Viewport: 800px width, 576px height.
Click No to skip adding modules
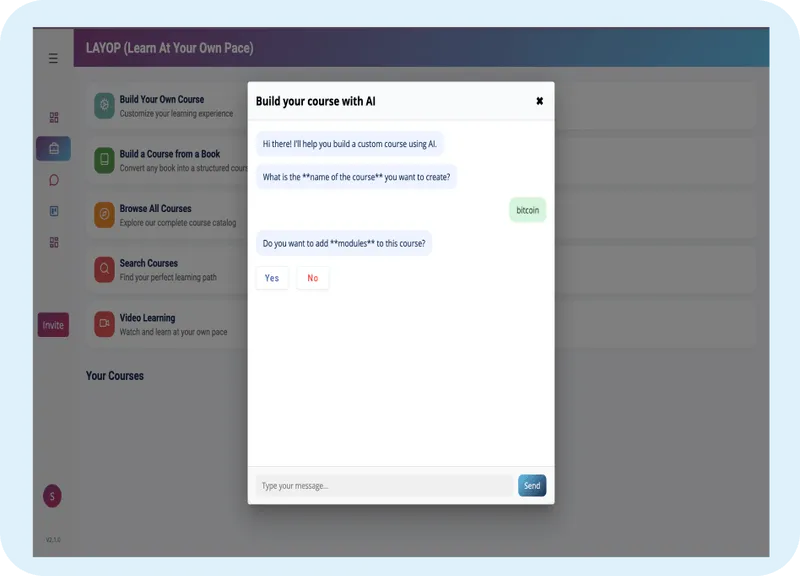[x=313, y=278]
